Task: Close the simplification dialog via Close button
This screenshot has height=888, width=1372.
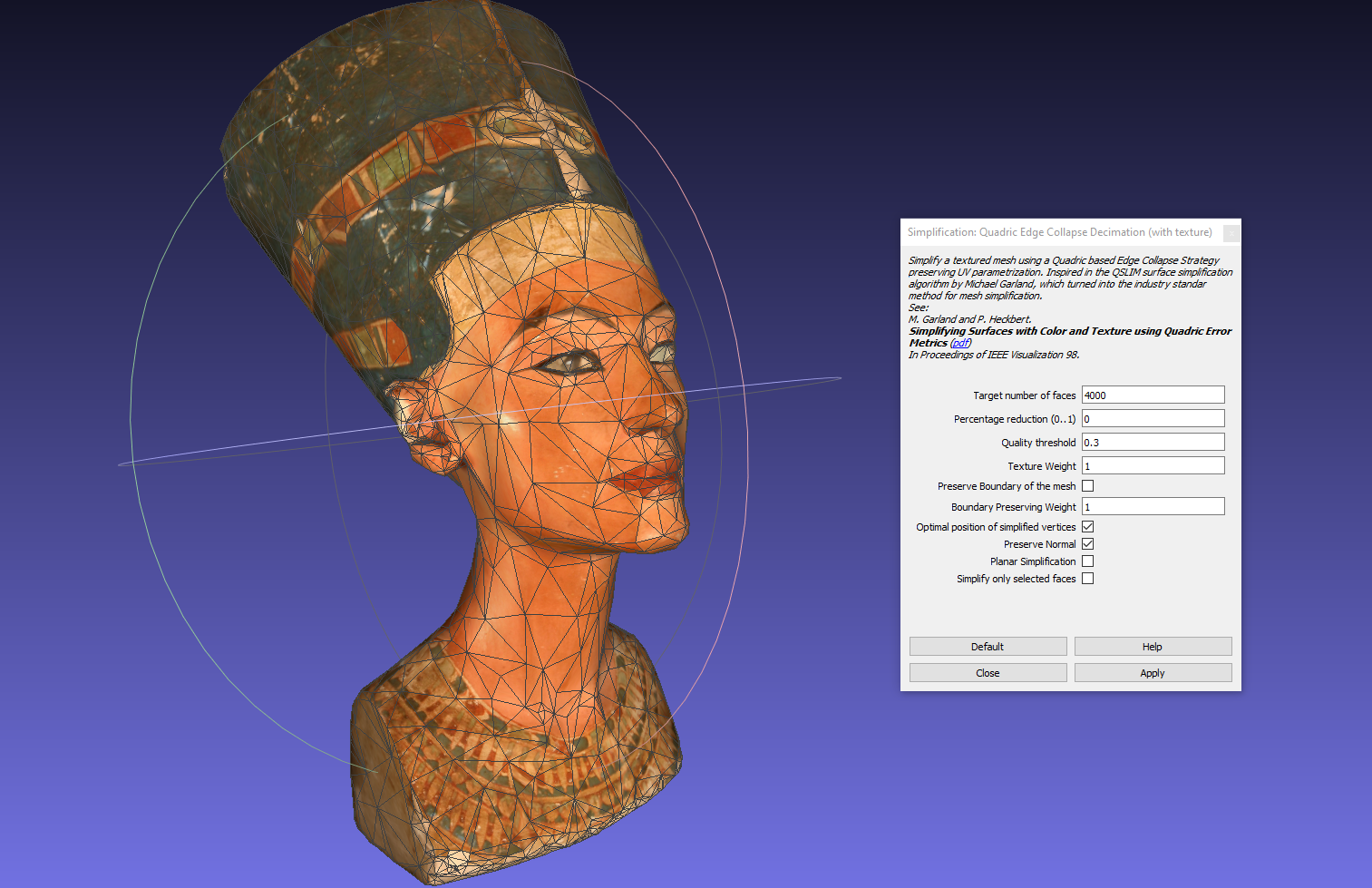Action: [988, 673]
